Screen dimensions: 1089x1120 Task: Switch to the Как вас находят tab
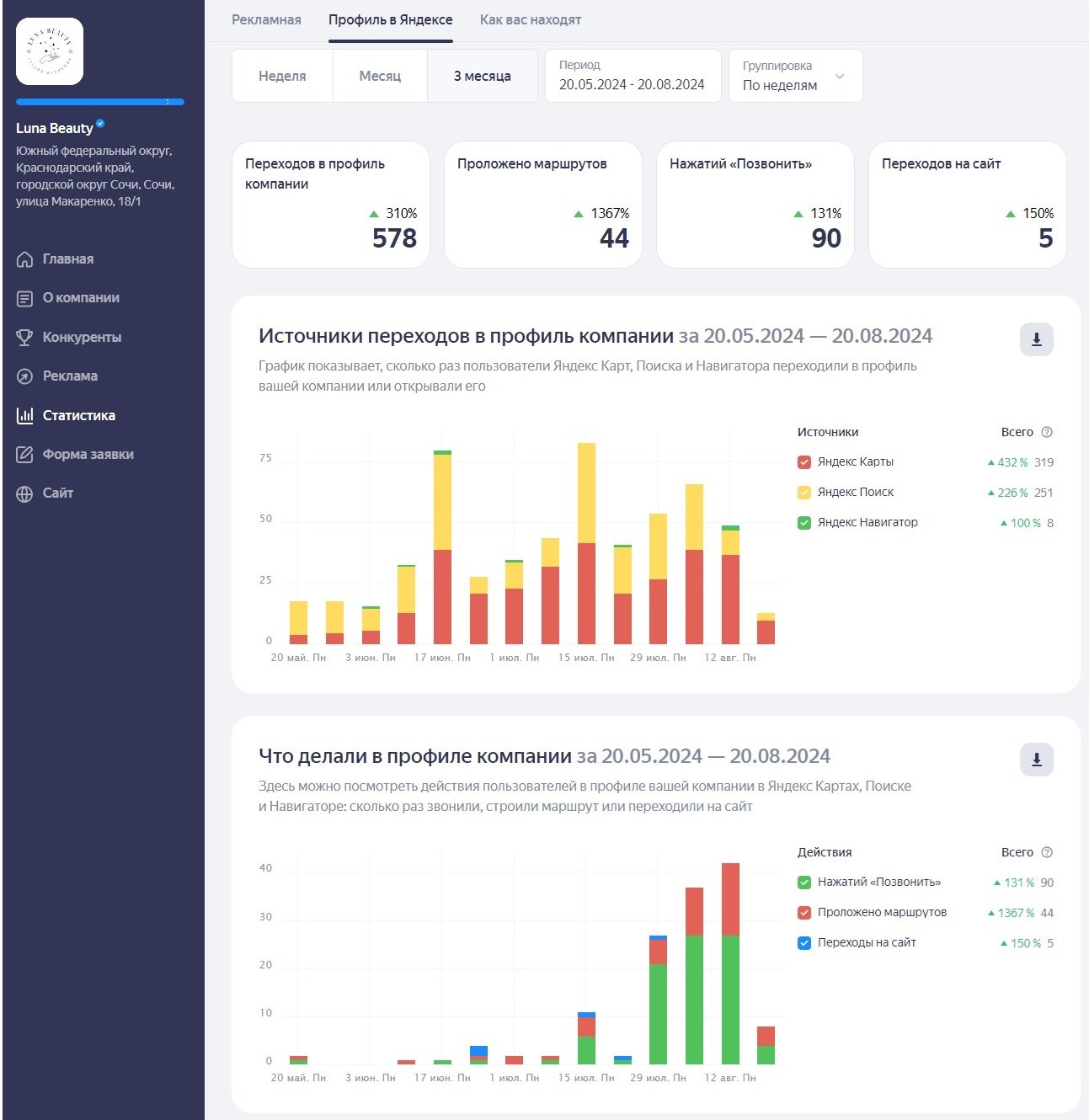pyautogui.click(x=530, y=20)
